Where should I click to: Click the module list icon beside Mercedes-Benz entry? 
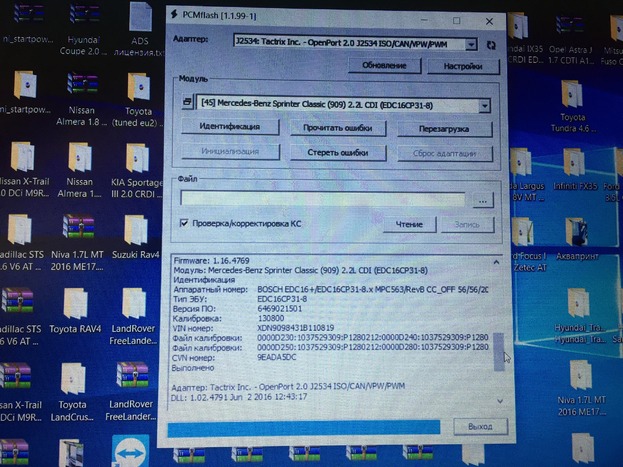coord(188,103)
